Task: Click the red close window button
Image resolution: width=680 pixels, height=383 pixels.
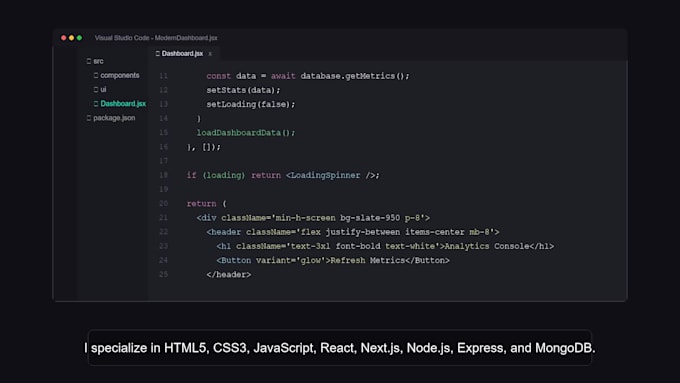Action: pyautogui.click(x=64, y=38)
